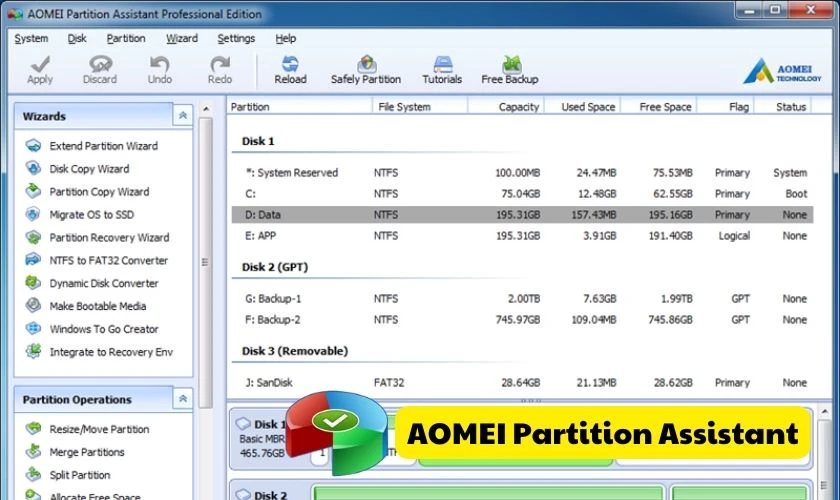Open NTFS to FAT32 Converter
The width and height of the screenshot is (840, 500).
point(108,260)
